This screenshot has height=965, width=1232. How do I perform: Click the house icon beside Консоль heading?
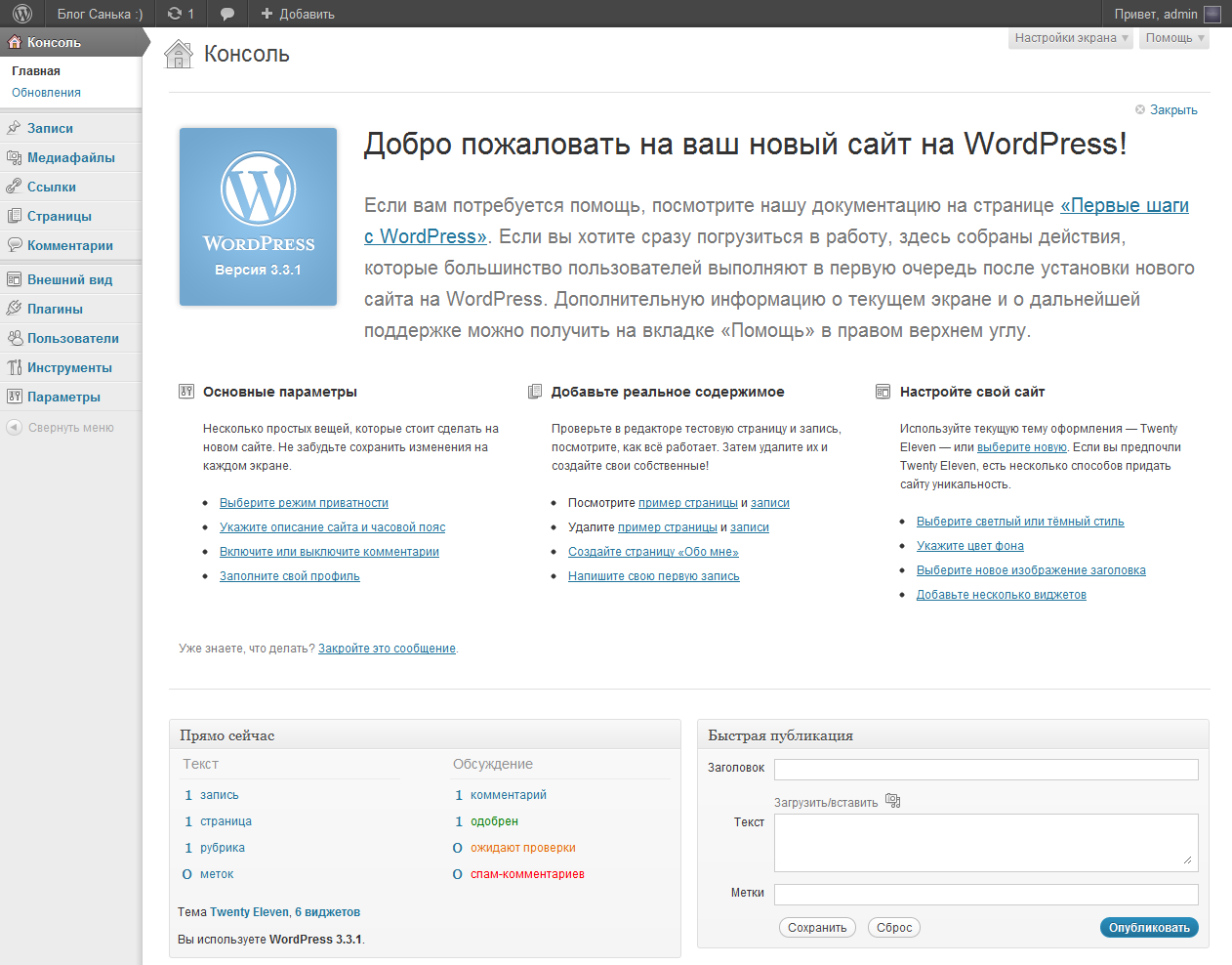pyautogui.click(x=179, y=54)
